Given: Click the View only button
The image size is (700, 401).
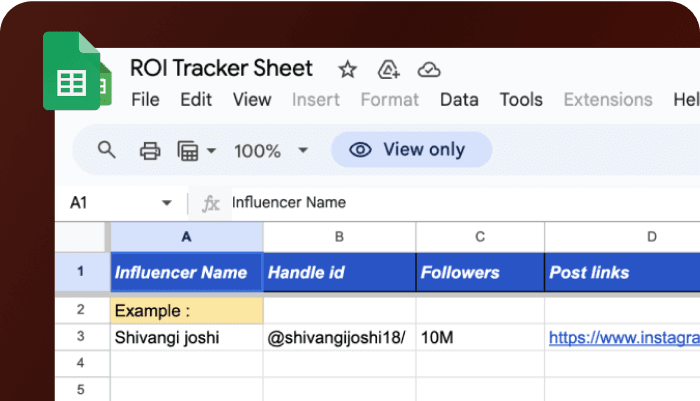Looking at the screenshot, I should (x=412, y=150).
